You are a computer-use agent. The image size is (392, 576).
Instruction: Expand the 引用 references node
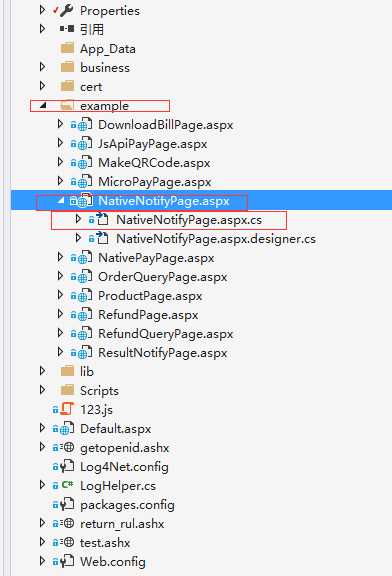point(43,29)
